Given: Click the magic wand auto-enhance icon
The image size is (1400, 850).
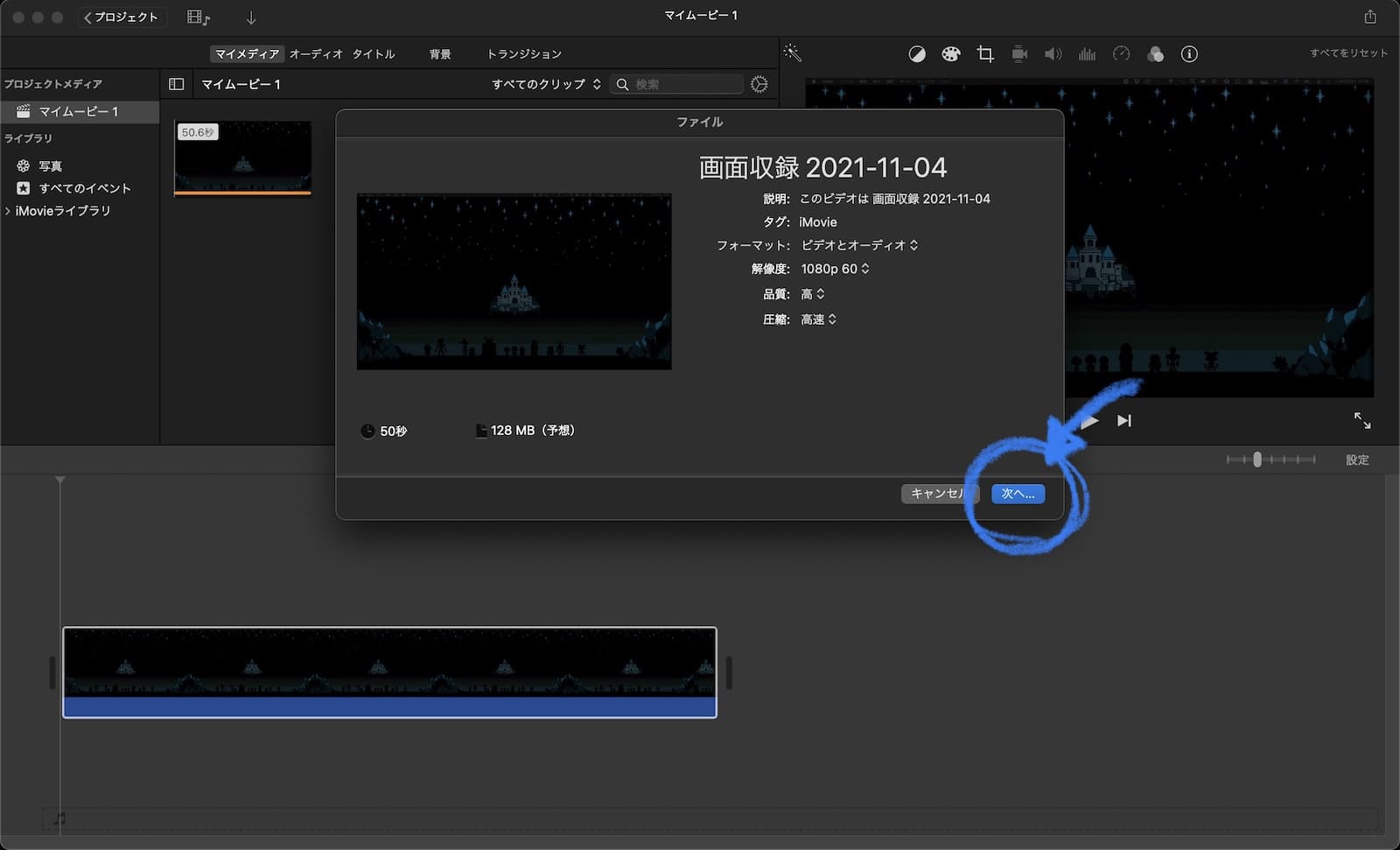Looking at the screenshot, I should (793, 53).
